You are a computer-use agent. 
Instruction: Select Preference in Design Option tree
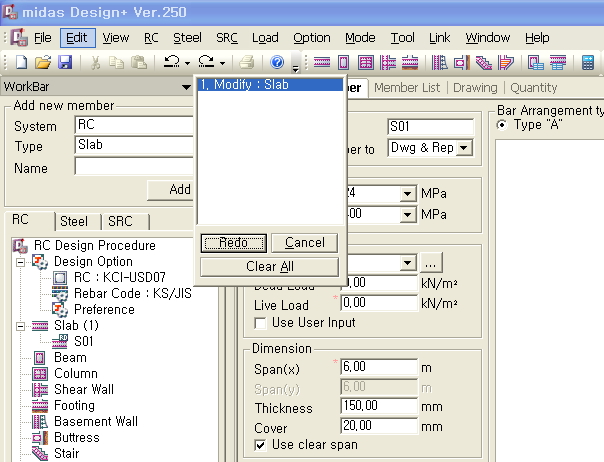point(104,310)
